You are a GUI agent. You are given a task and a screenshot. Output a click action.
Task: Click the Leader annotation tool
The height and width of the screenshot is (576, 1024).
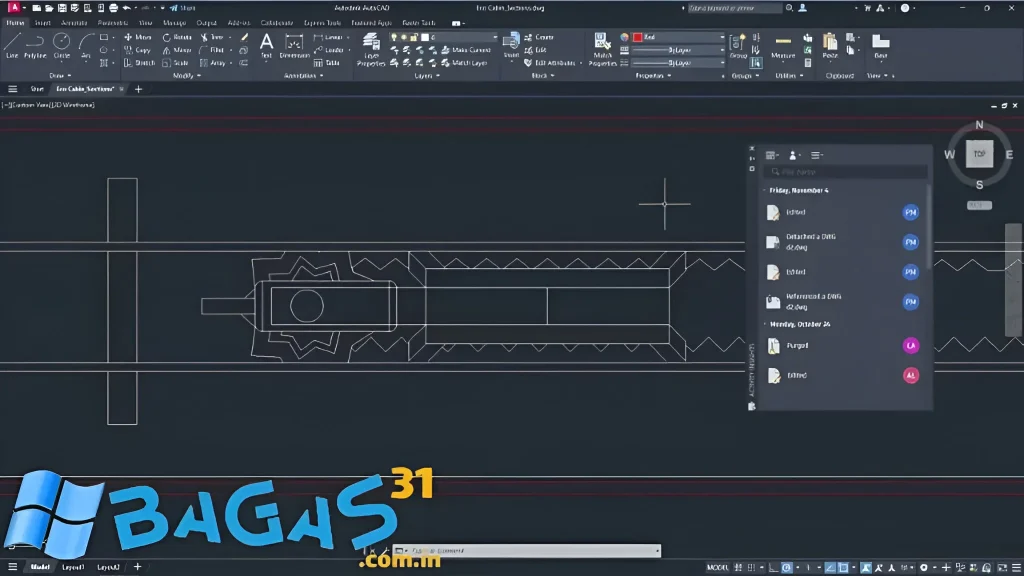[x=328, y=50]
